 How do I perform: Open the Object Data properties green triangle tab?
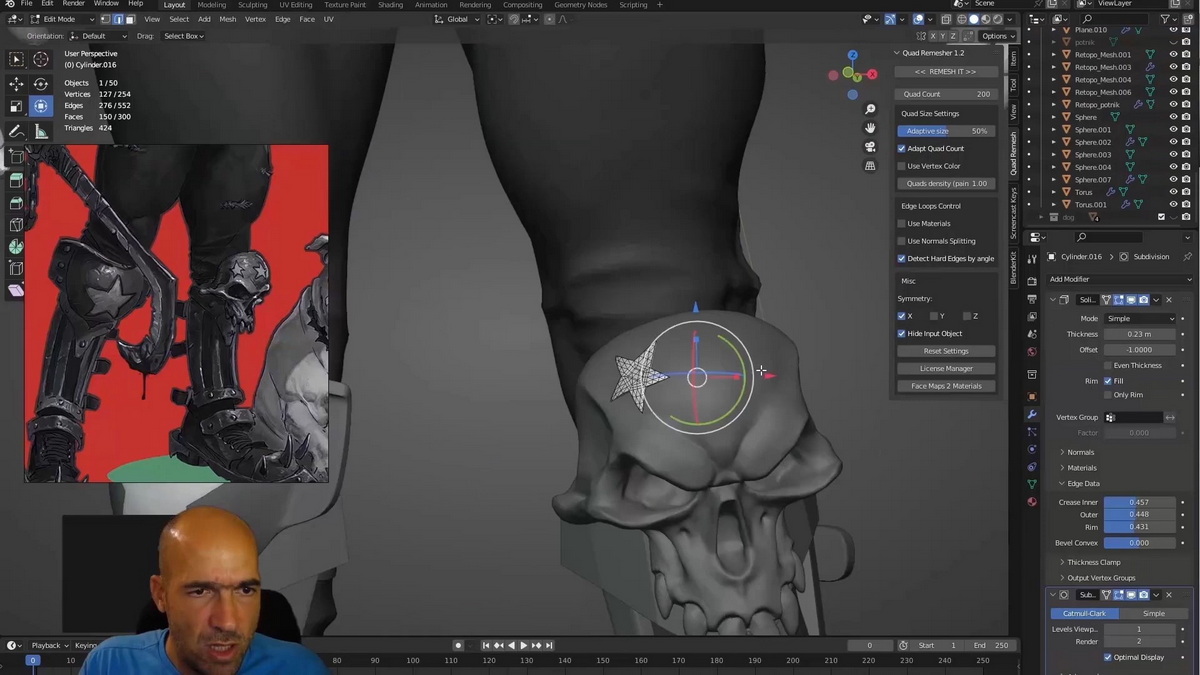1032,484
